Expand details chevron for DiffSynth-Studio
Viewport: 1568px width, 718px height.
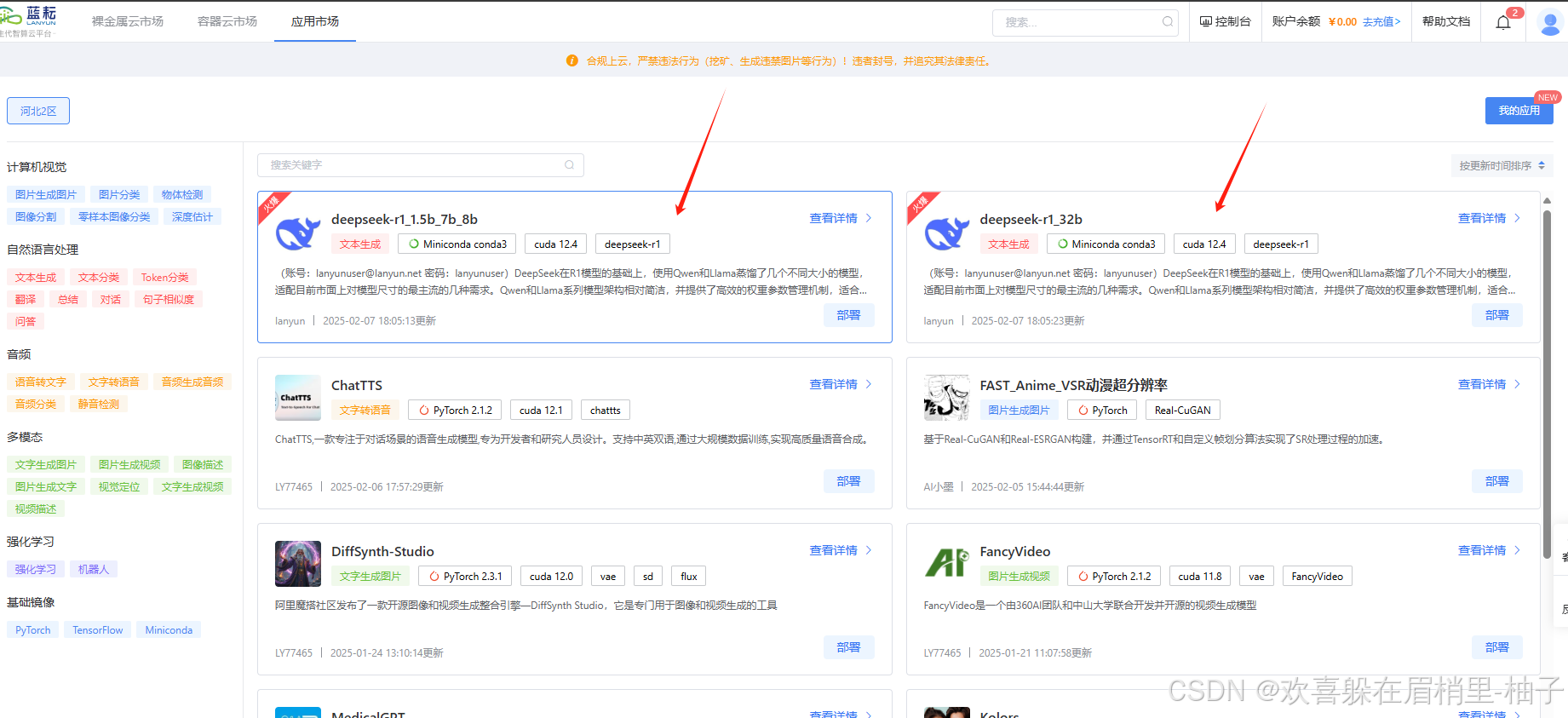pos(869,550)
